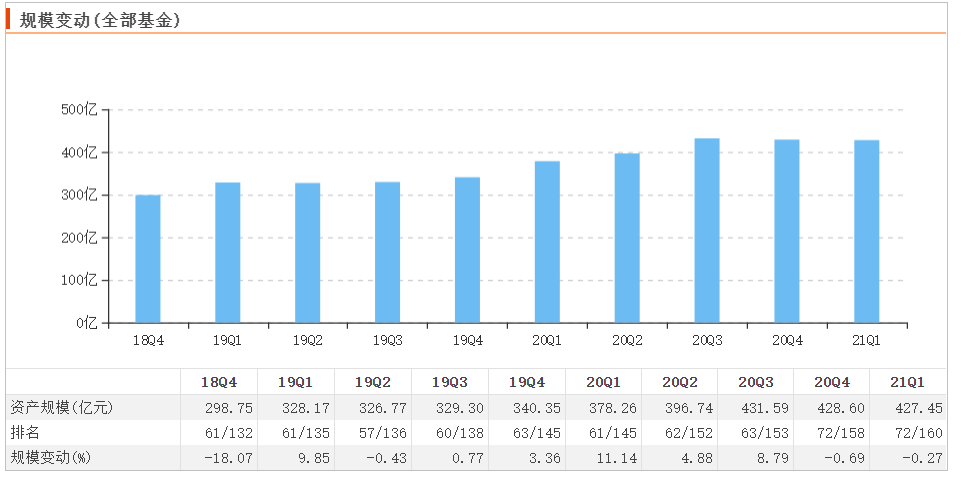
Task: Click ranking cell 57/136
Action: tap(385, 433)
